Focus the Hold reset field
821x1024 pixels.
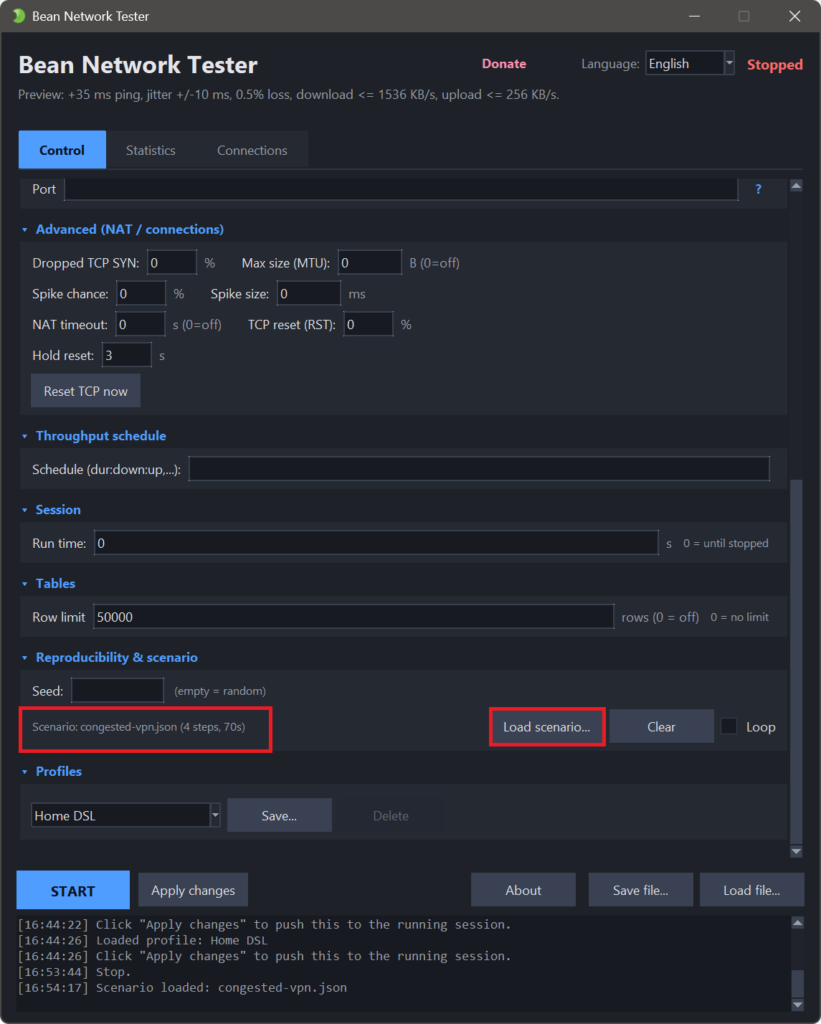tap(127, 355)
